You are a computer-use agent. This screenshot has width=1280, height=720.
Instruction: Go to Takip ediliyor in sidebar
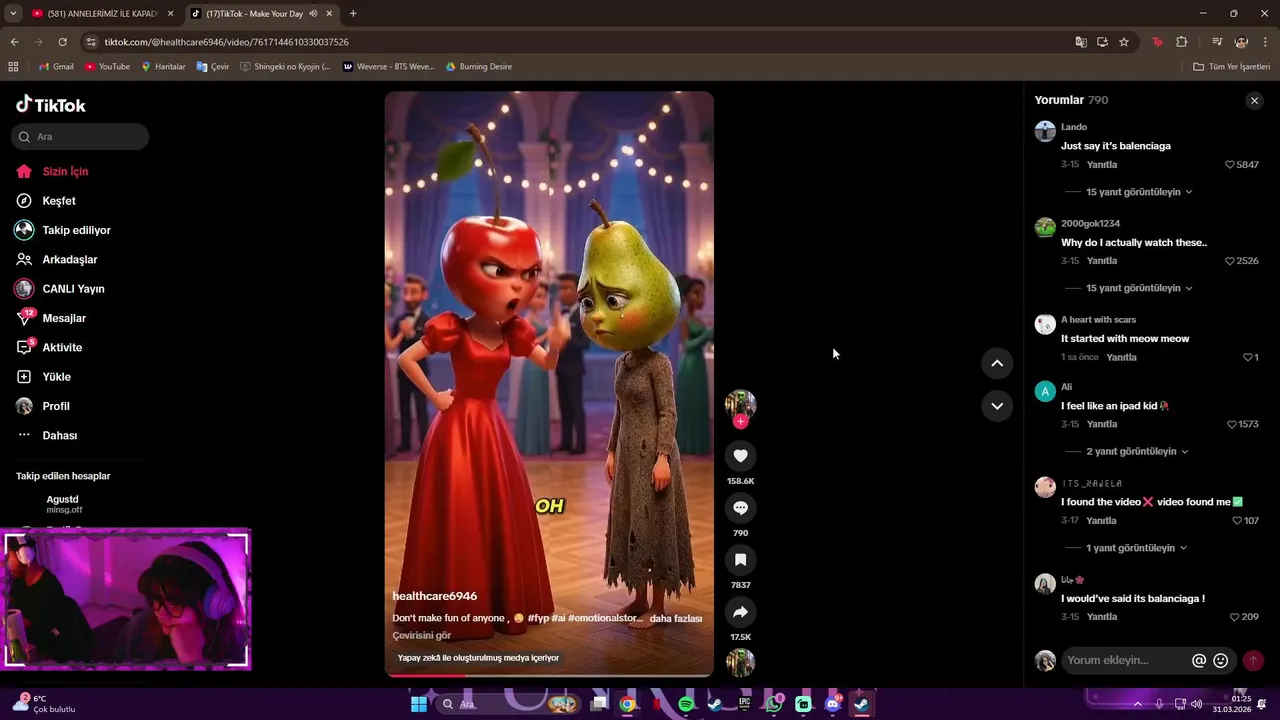click(76, 230)
